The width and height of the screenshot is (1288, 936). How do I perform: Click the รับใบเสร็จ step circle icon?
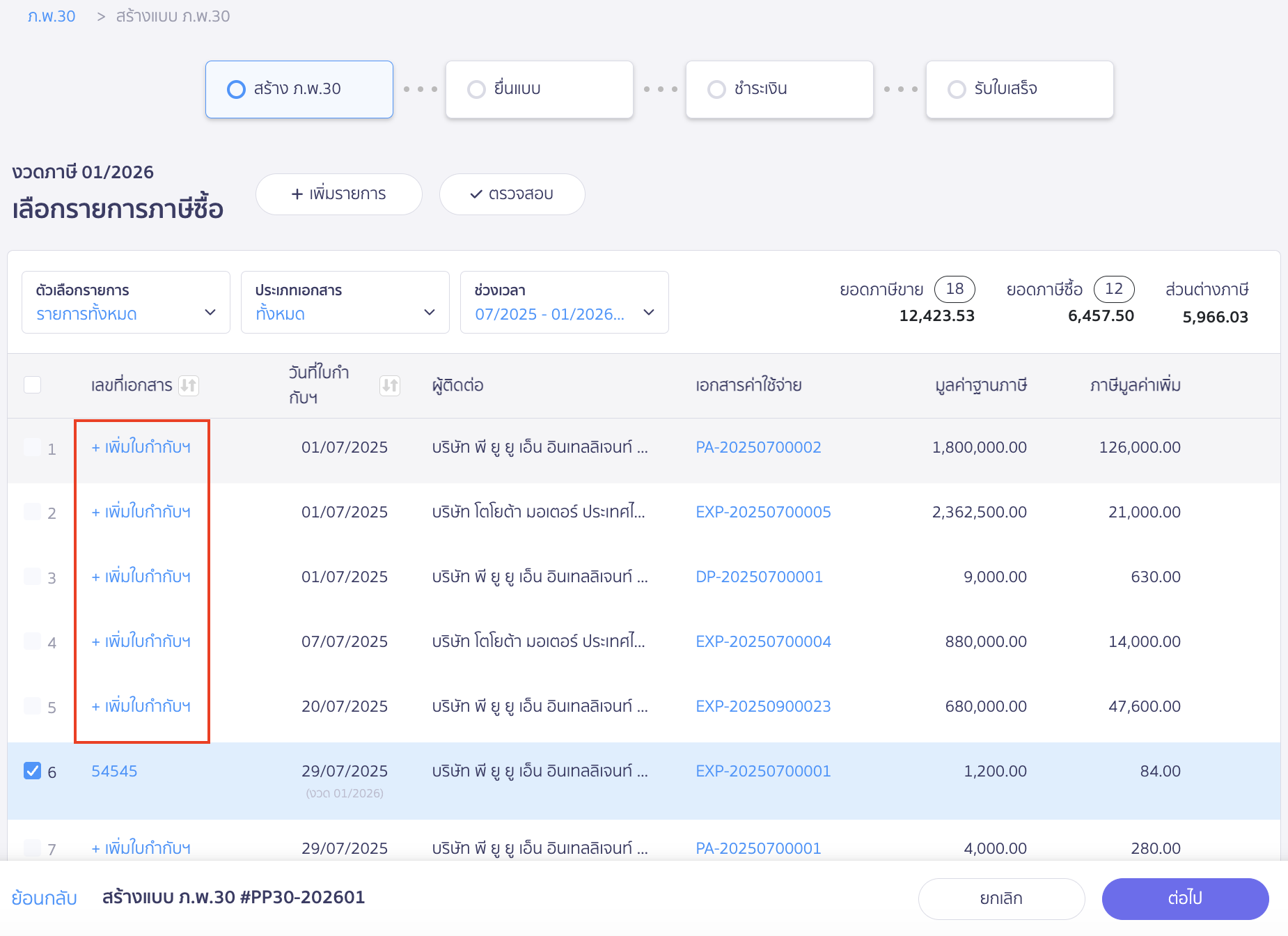957,89
